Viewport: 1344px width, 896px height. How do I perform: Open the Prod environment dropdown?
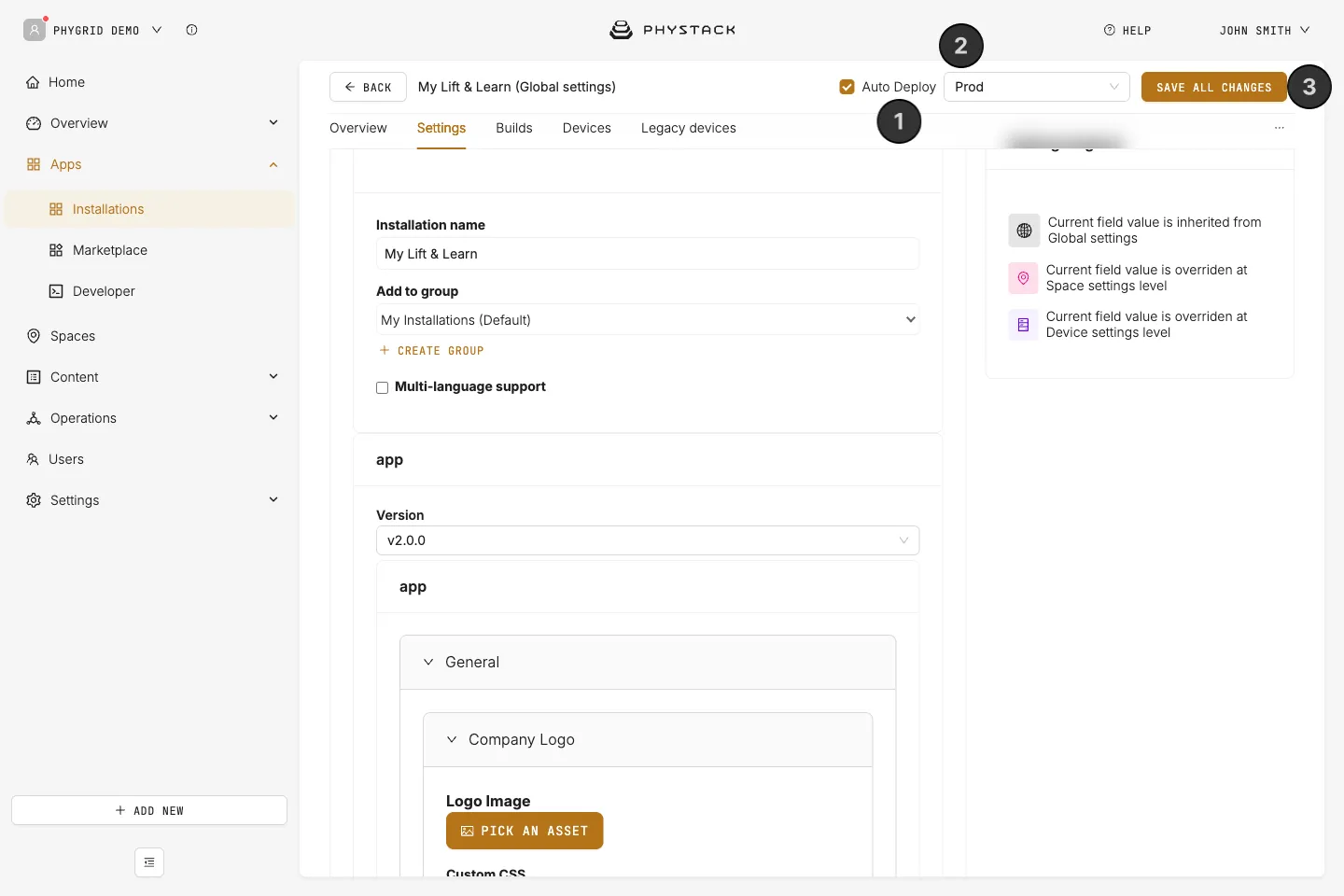coord(1037,87)
